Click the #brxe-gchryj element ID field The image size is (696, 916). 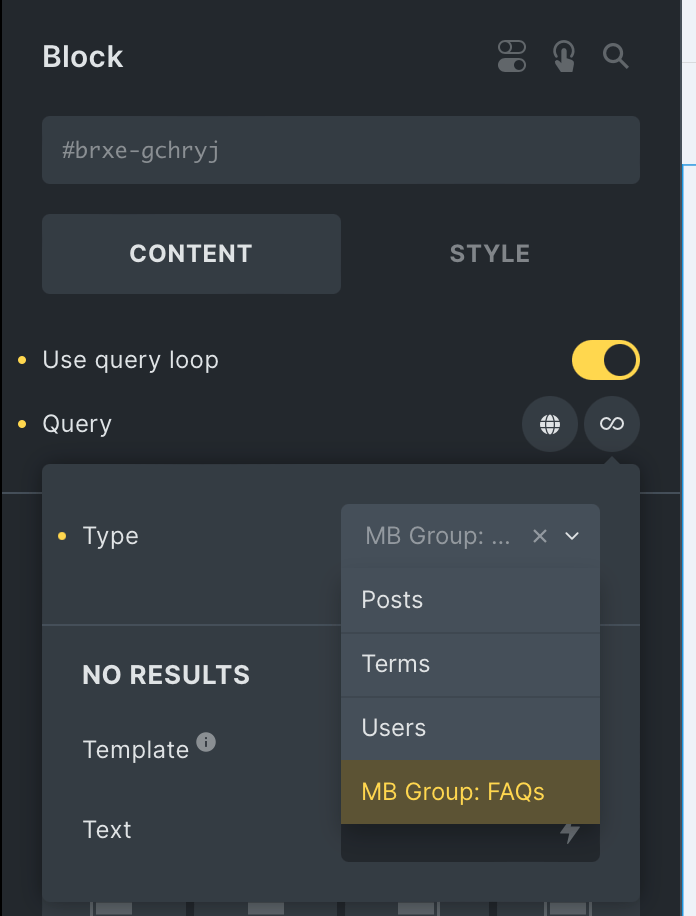coord(340,150)
